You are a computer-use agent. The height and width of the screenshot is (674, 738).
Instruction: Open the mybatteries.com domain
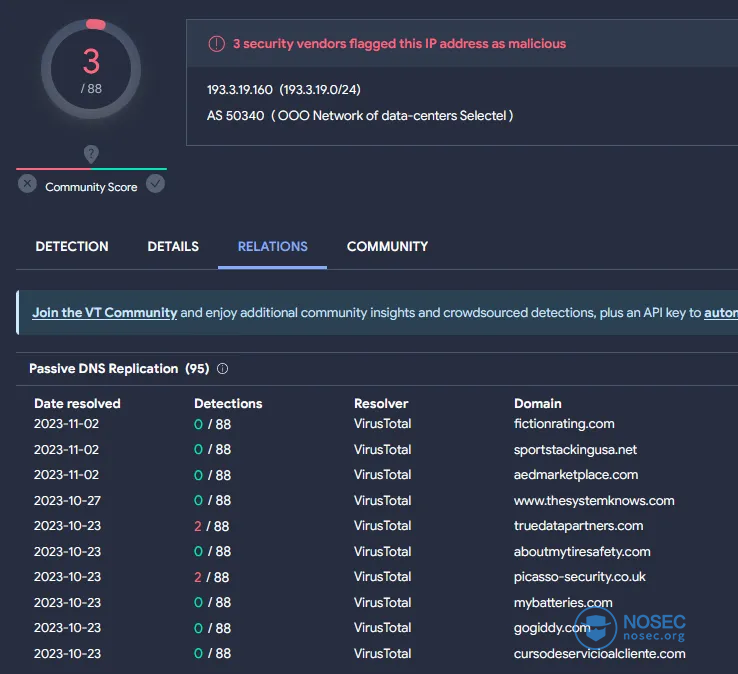coord(563,602)
